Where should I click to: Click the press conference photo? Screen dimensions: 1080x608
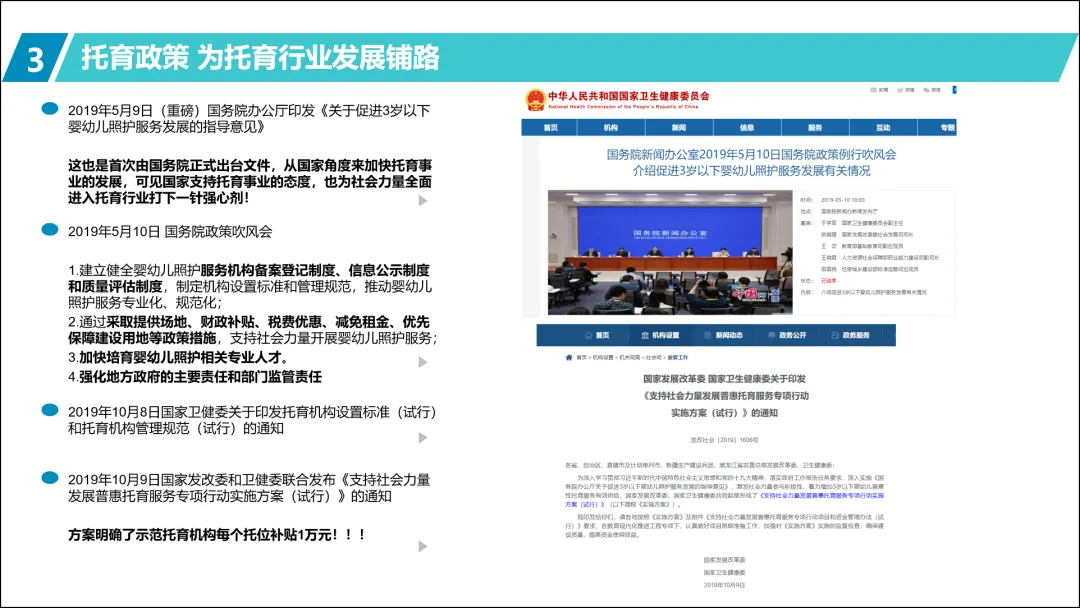click(x=670, y=253)
